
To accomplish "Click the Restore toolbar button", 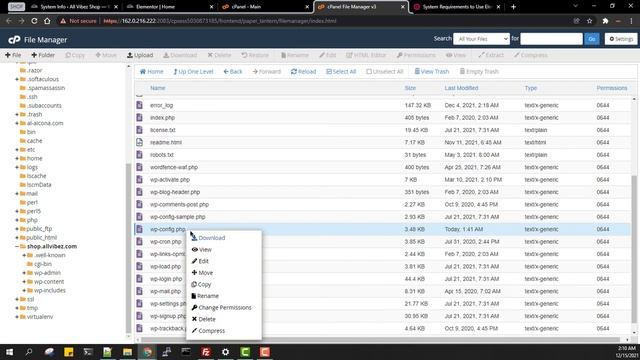I will click(255, 55).
